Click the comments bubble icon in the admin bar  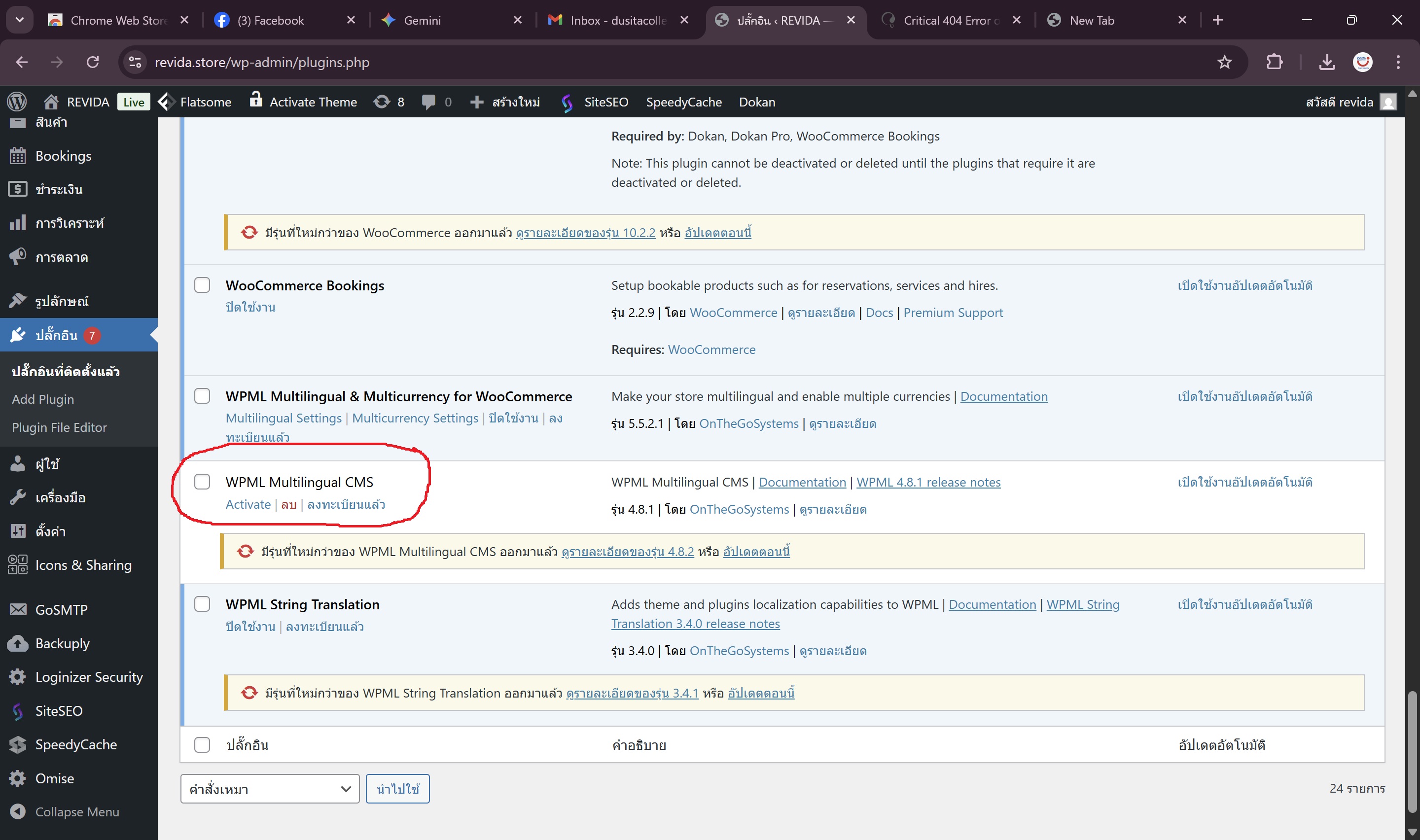pyautogui.click(x=429, y=102)
